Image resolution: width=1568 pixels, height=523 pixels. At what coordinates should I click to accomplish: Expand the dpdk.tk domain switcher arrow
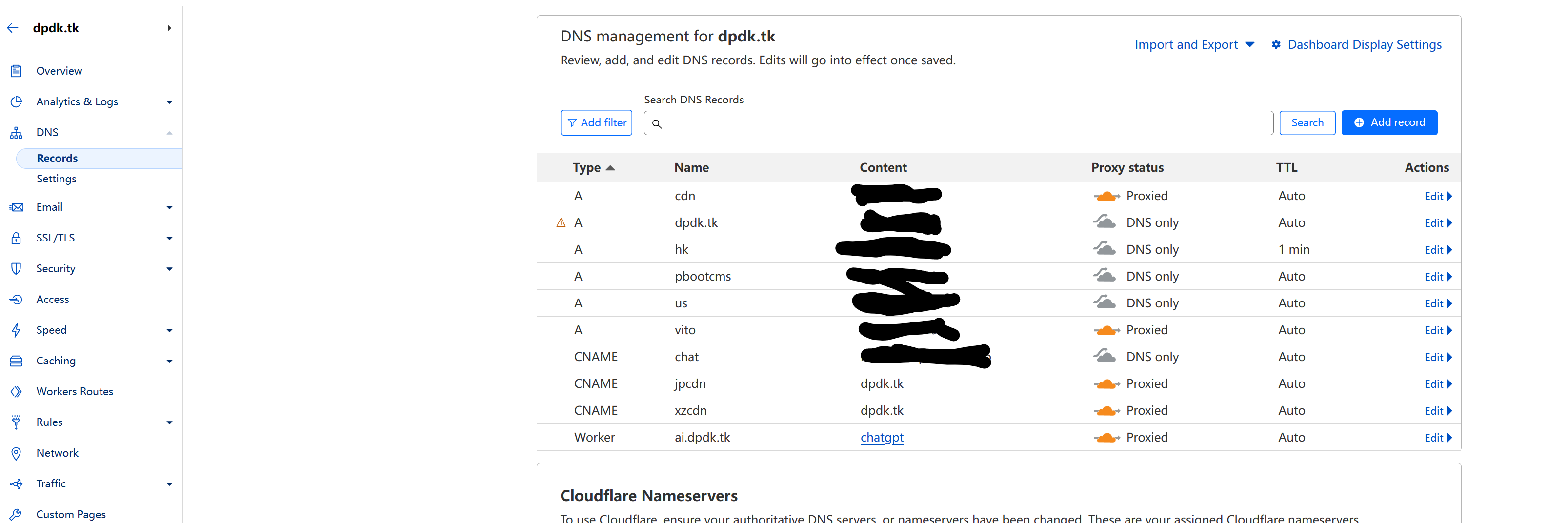pos(169,28)
